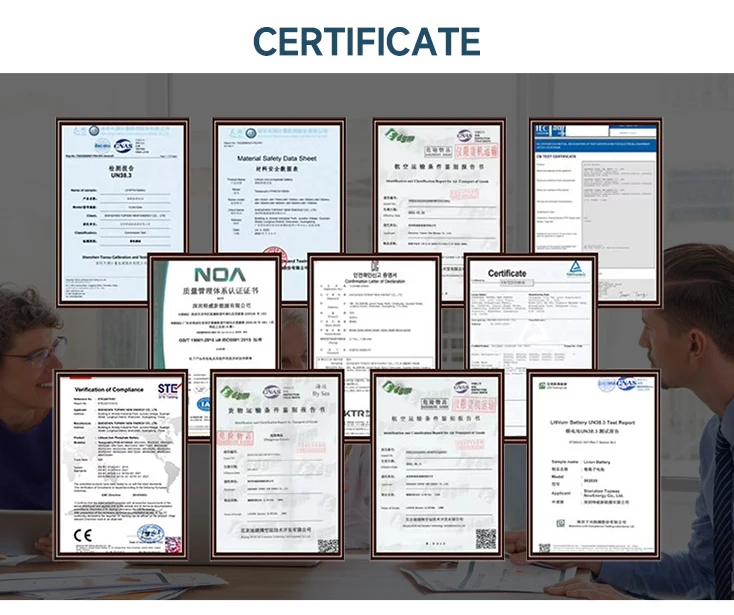Viewport: 734px width, 615px height.
Task: Open the air transport report next to CB certificate
Action: click(439, 187)
